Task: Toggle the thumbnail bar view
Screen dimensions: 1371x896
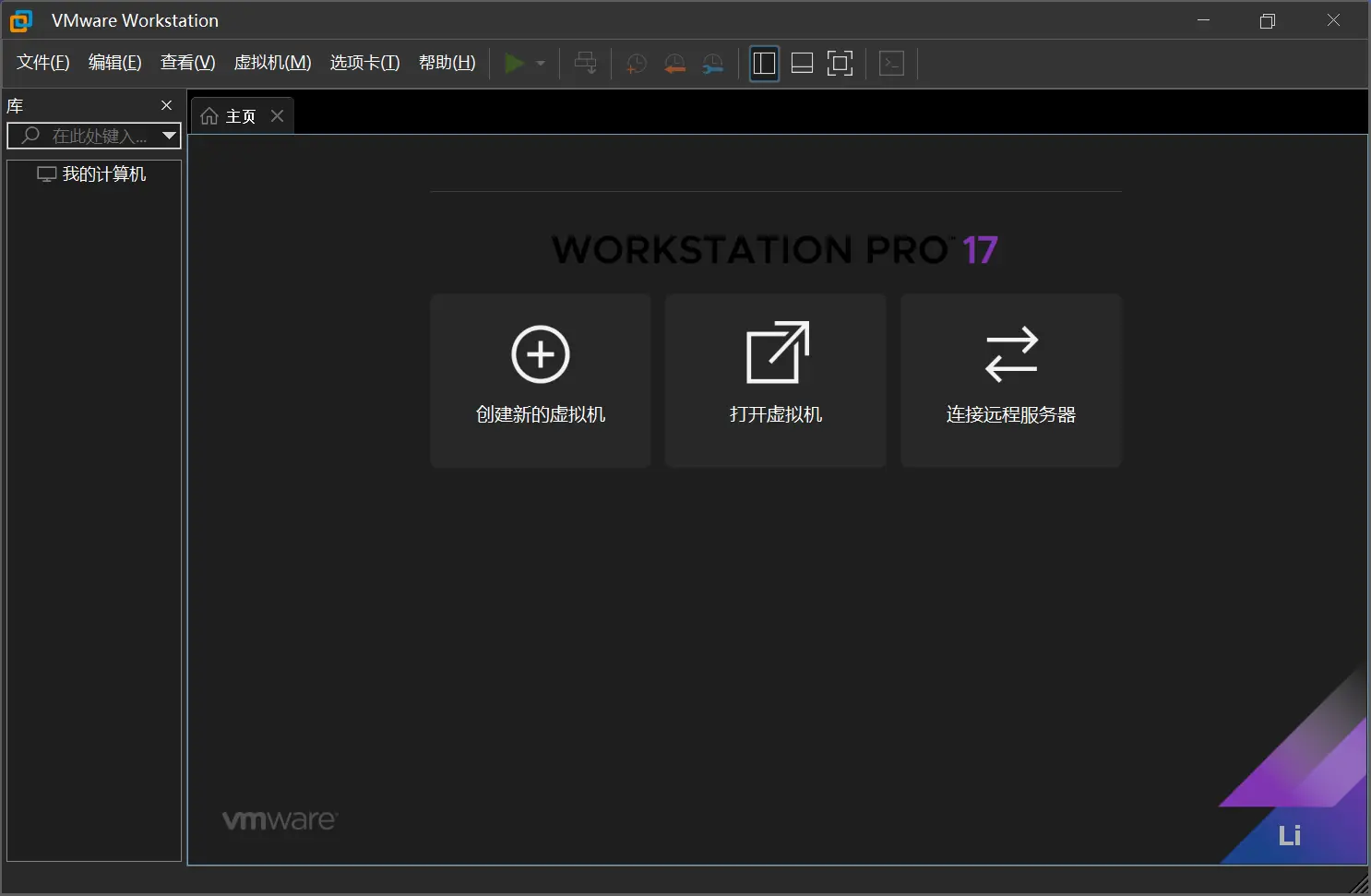Action: pos(802,64)
